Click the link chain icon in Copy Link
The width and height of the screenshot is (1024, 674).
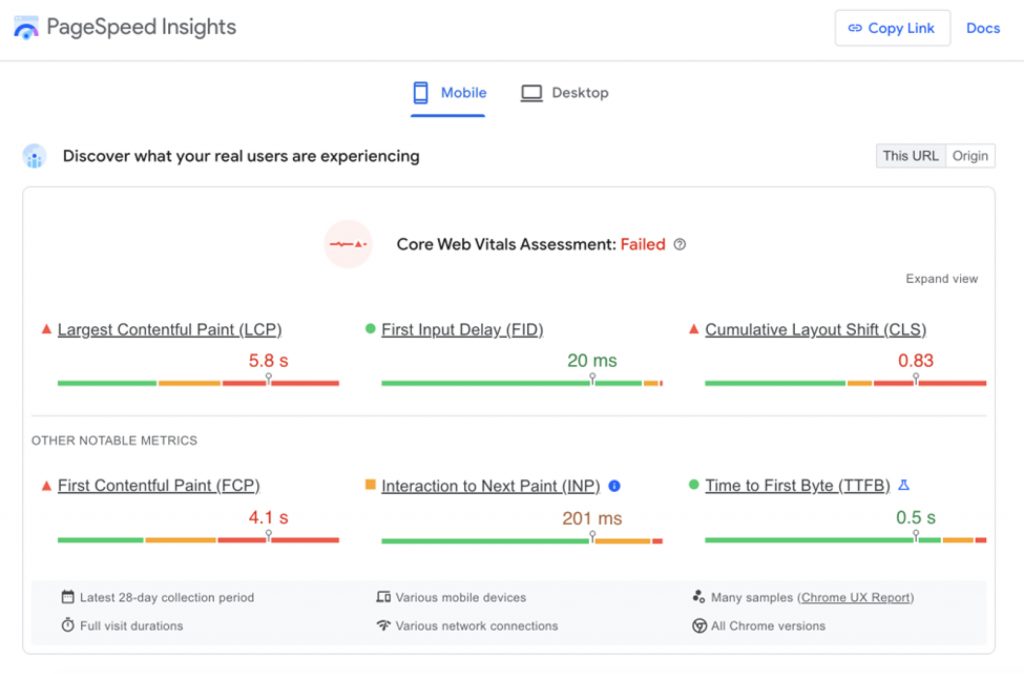click(x=855, y=28)
